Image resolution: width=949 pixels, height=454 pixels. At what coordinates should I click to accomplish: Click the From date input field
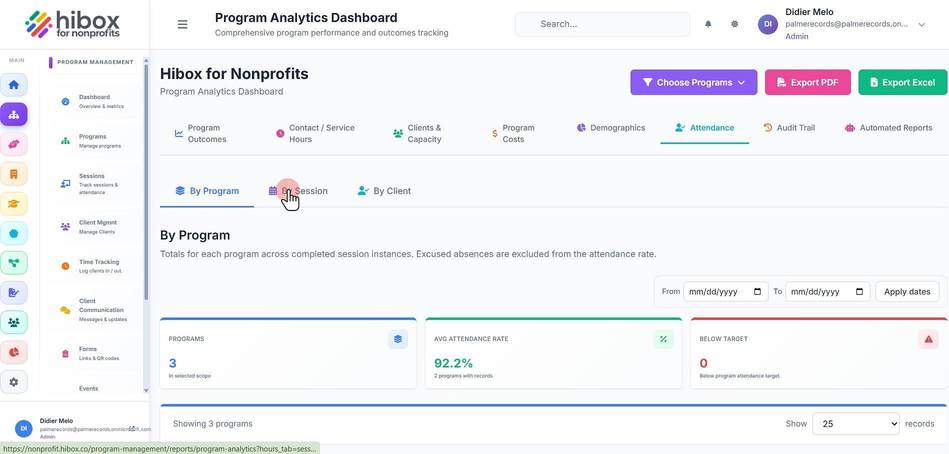pyautogui.click(x=726, y=292)
